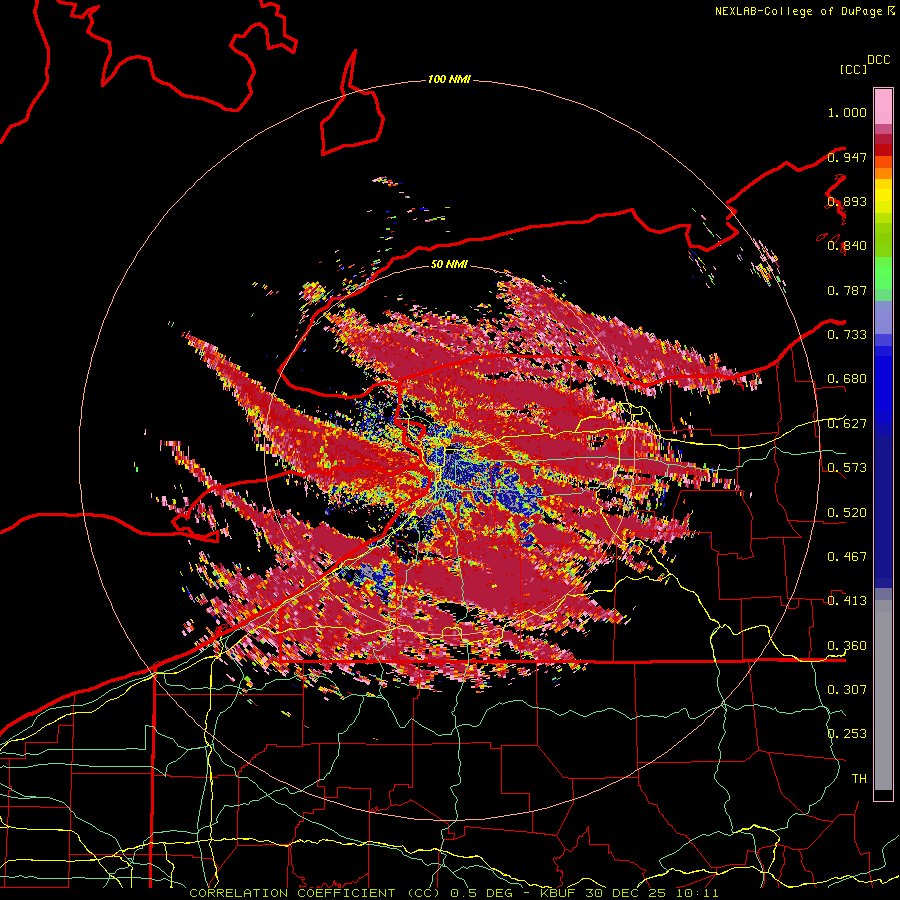Click the 0.413 color scale value
This screenshot has height=900, width=900.
[847, 601]
